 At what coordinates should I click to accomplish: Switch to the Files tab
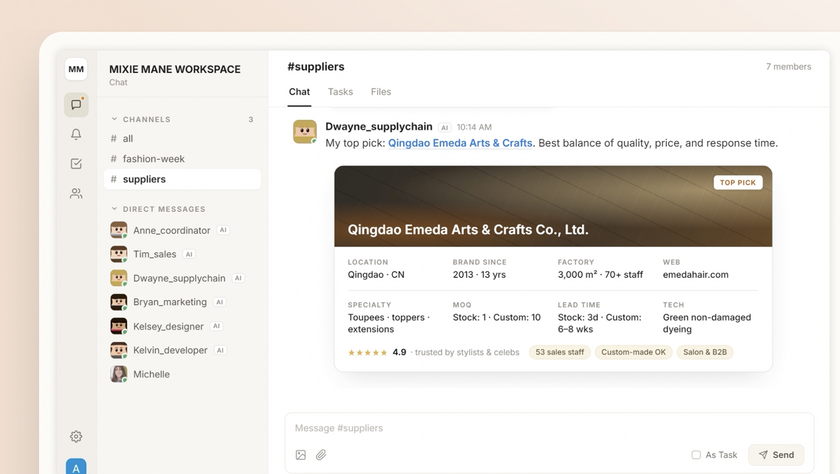coord(381,92)
